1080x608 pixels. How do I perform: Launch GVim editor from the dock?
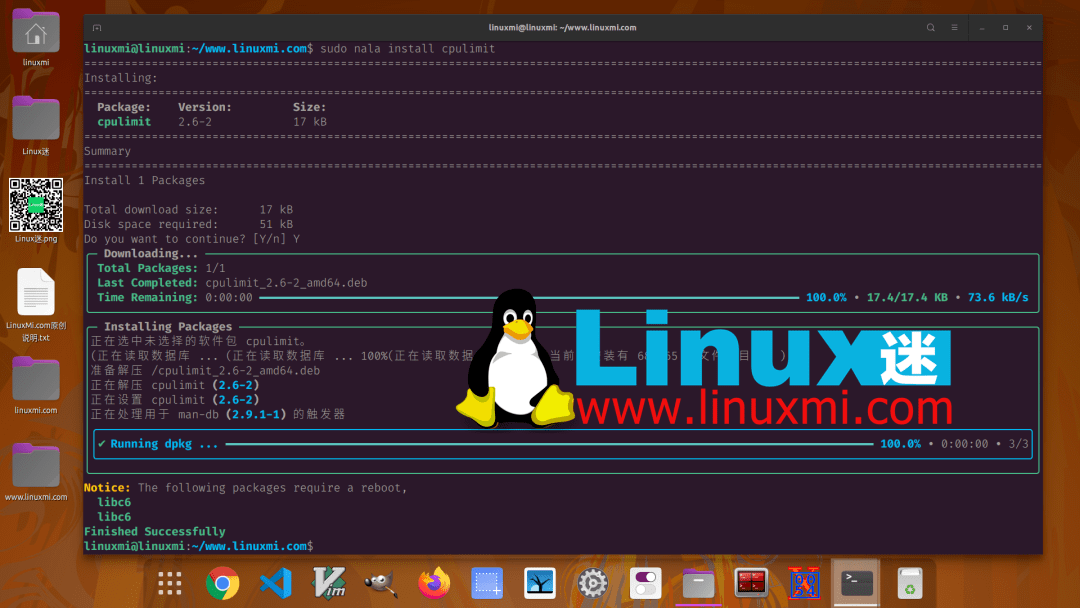tap(329, 583)
